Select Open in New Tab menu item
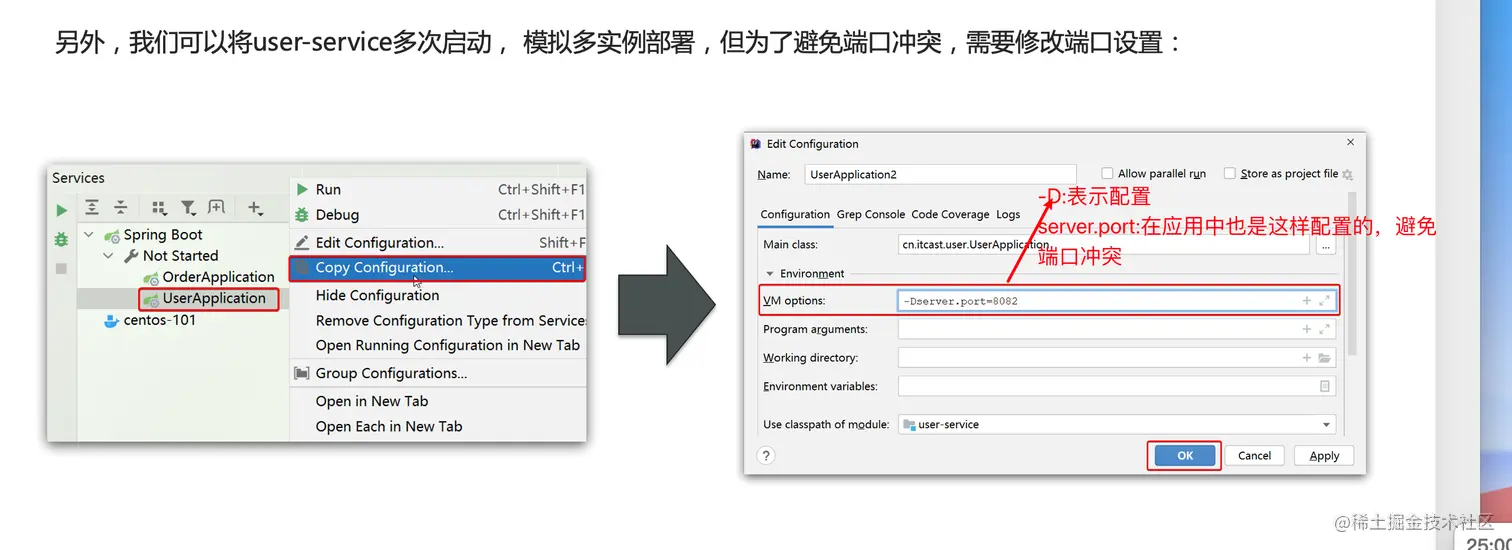Screen dimensions: 1512x550 [438, 401]
